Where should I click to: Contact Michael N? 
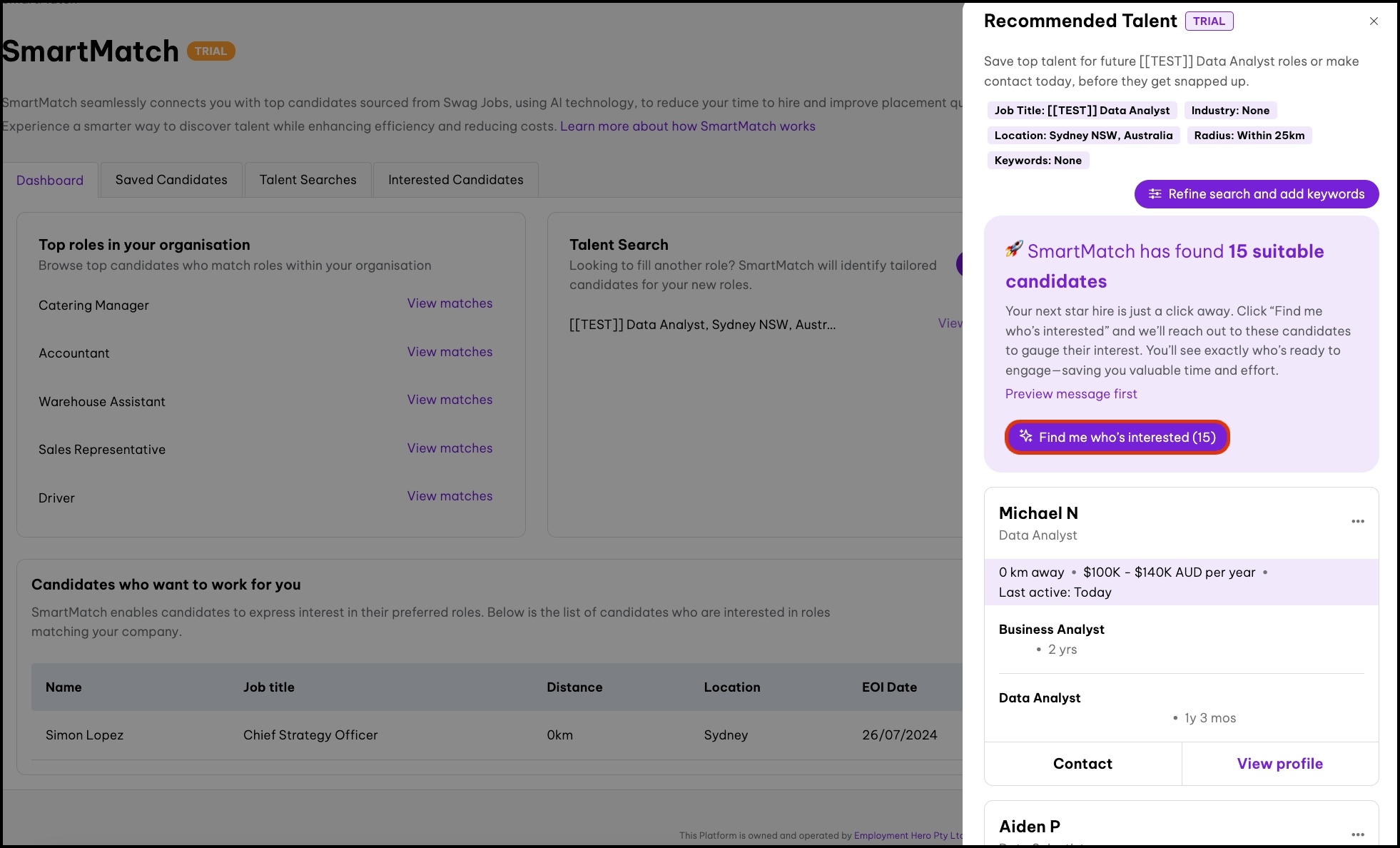[1082, 764]
